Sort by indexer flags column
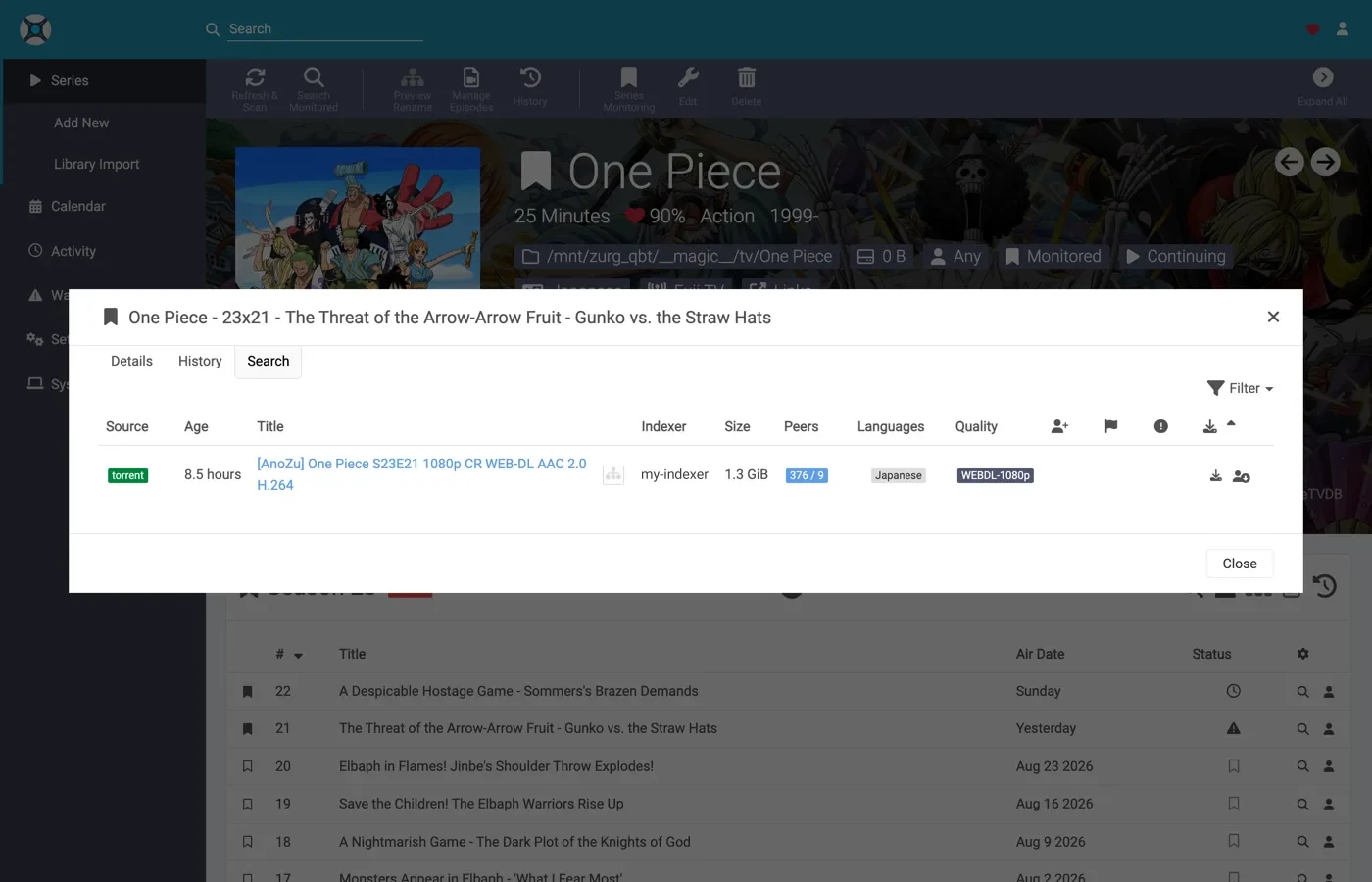The width and height of the screenshot is (1372, 882). point(1110,426)
